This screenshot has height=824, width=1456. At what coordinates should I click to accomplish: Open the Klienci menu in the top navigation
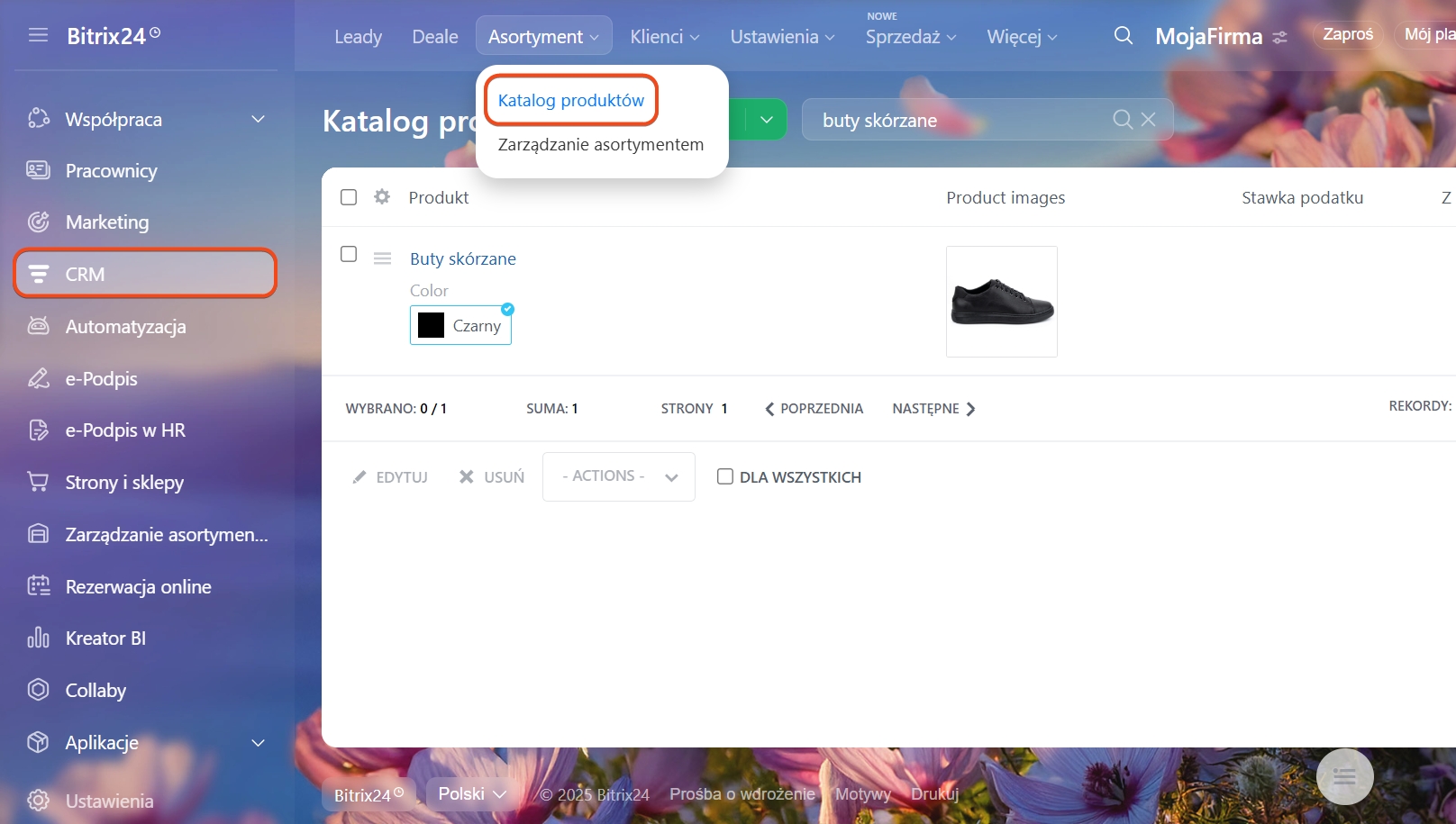point(664,37)
